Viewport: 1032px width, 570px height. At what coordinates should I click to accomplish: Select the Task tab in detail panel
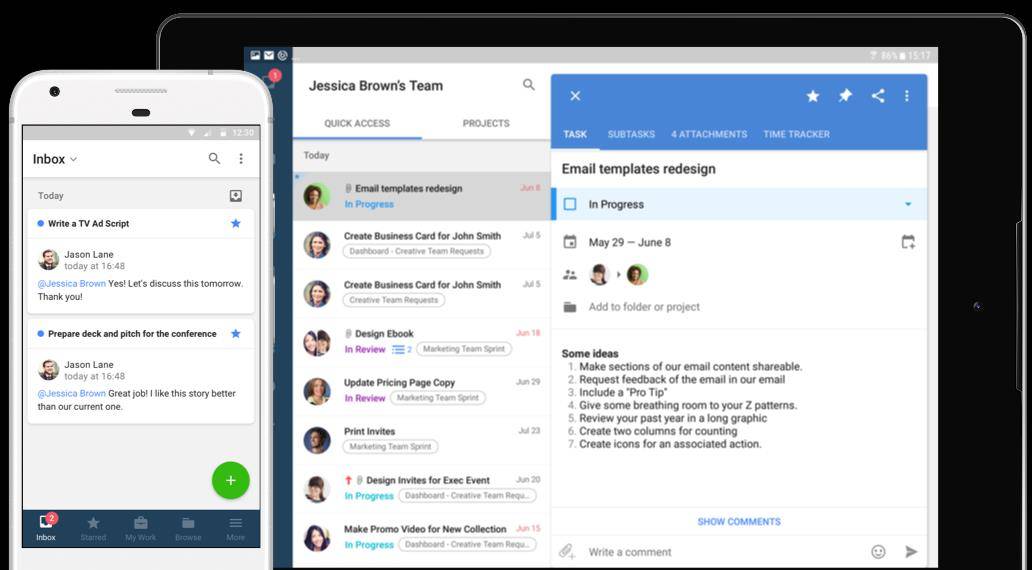[575, 134]
